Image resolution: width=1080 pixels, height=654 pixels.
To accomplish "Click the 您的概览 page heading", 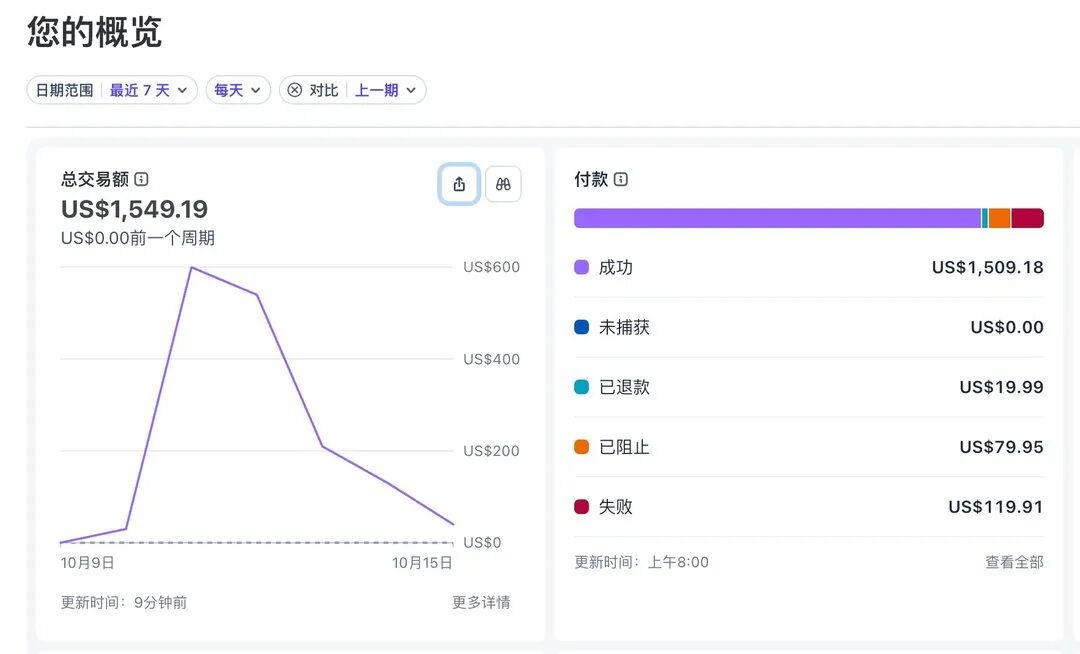I will [94, 32].
